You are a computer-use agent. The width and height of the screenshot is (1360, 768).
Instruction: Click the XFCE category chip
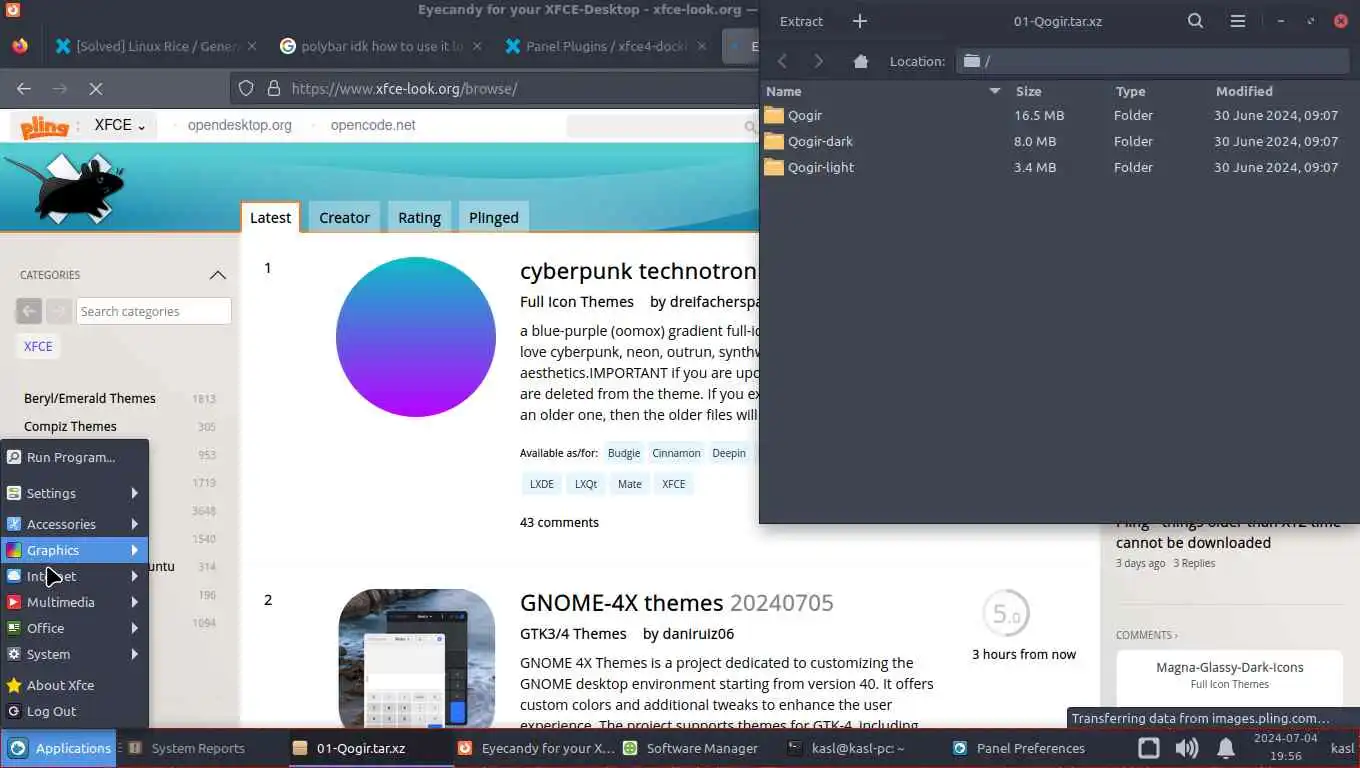38,346
